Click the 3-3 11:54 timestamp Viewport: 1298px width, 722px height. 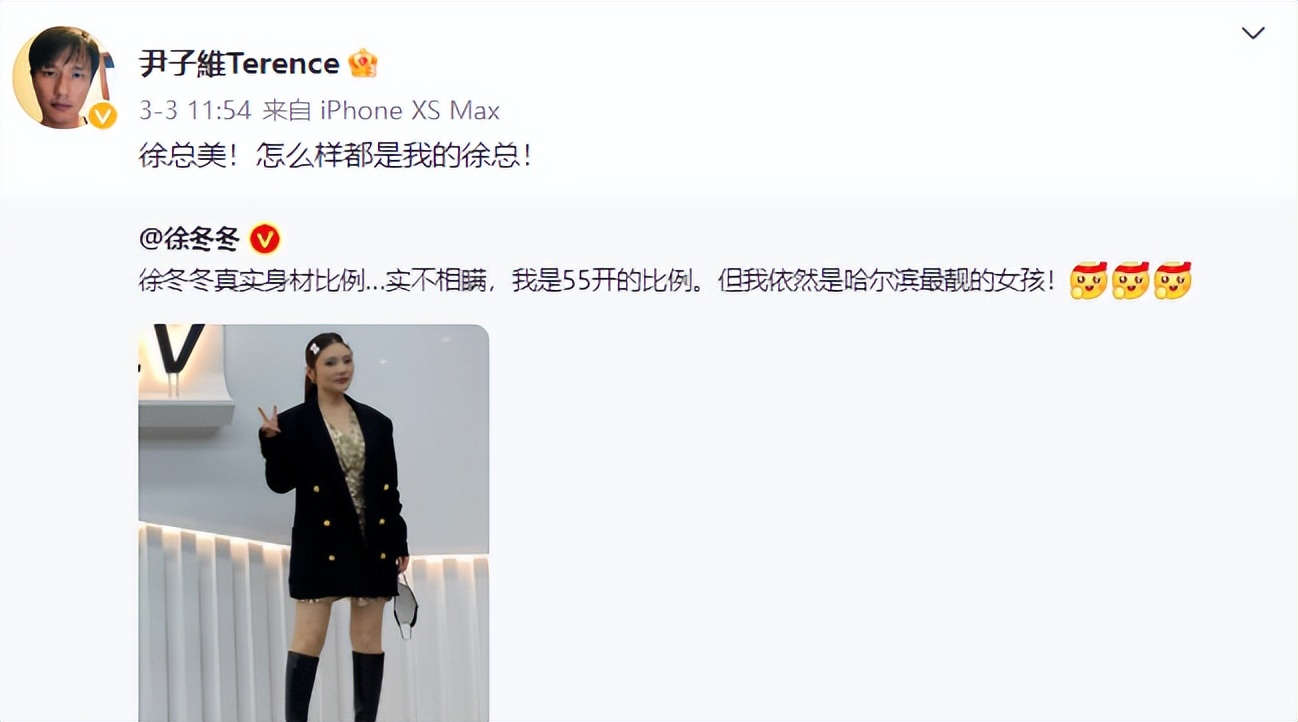coord(194,110)
